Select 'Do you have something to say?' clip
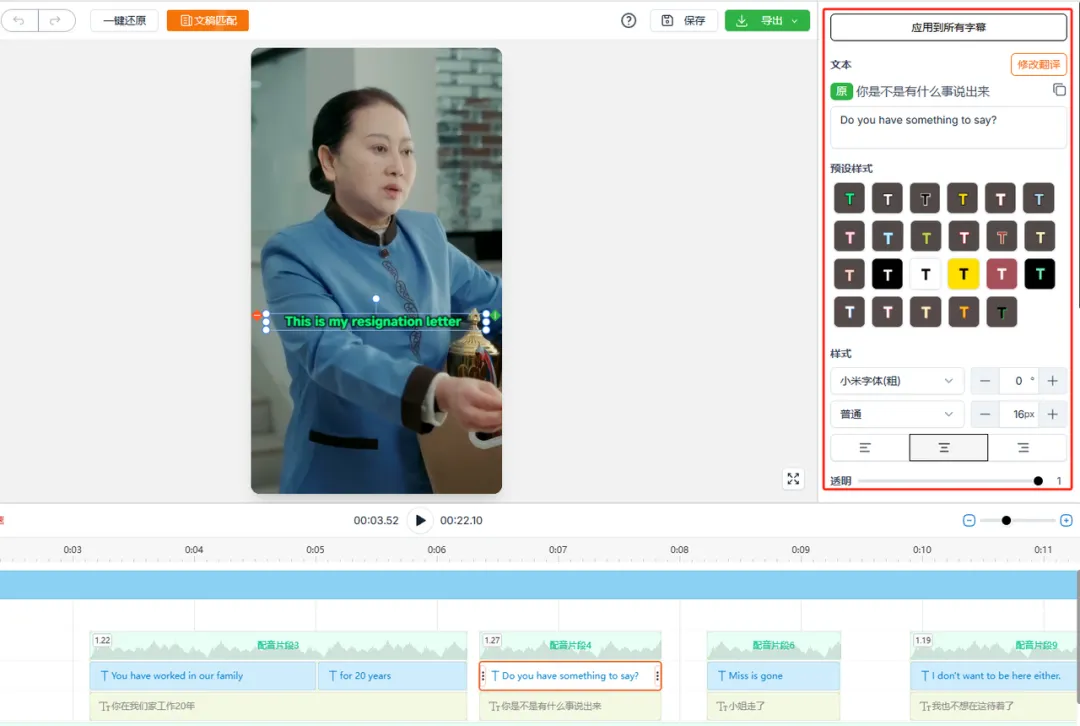The height and width of the screenshot is (726, 1080). 570,676
